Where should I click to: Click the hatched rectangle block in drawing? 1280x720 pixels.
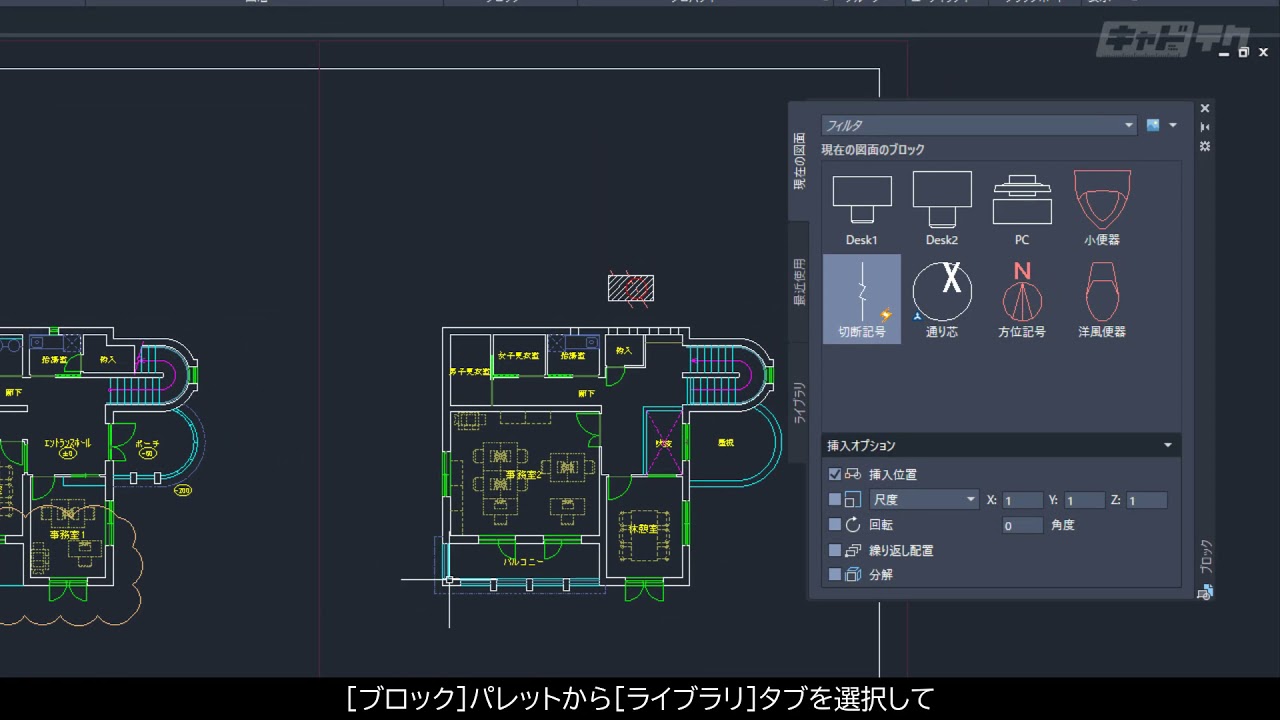[x=631, y=288]
